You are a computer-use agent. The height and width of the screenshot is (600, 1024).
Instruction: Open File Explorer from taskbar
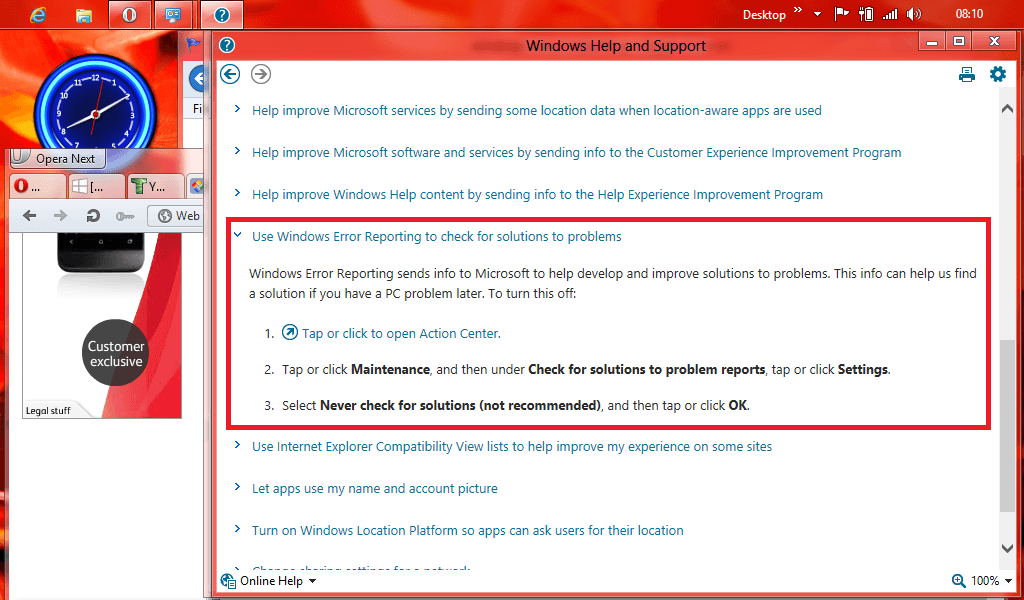[x=84, y=15]
